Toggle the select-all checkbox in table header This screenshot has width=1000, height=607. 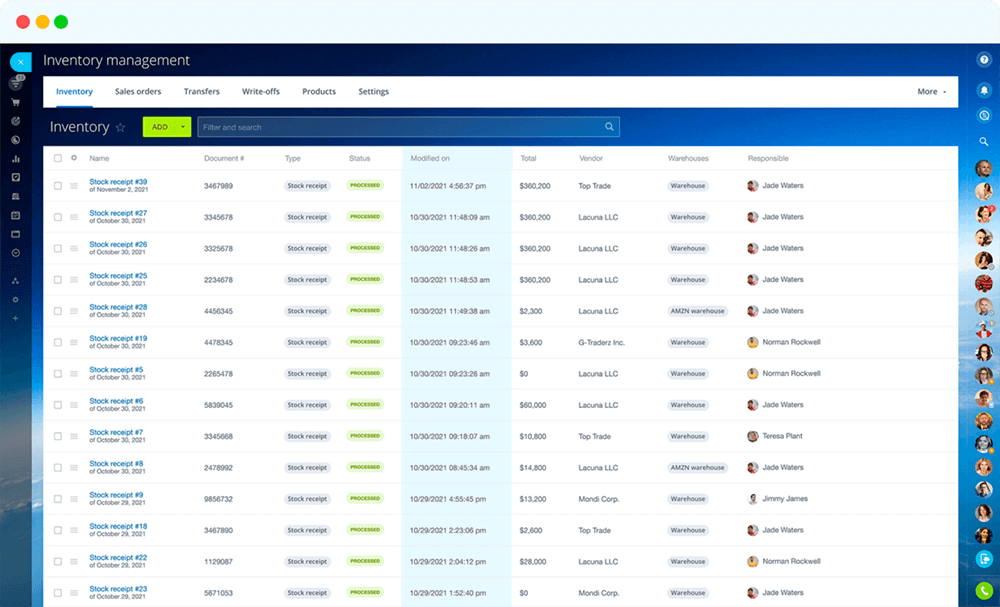[x=58, y=158]
